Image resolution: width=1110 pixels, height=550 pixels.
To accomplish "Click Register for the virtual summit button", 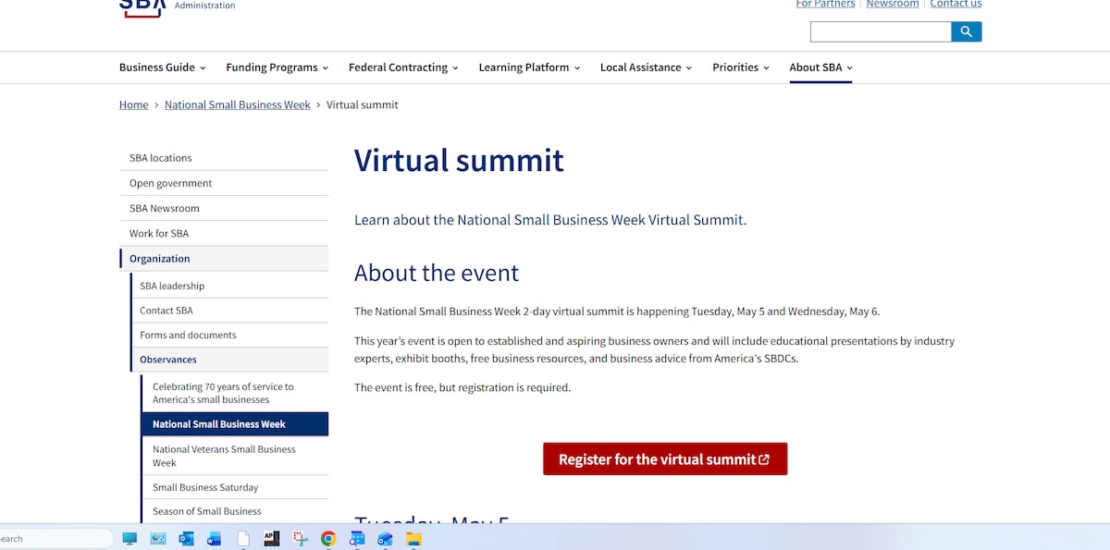I will click(665, 459).
